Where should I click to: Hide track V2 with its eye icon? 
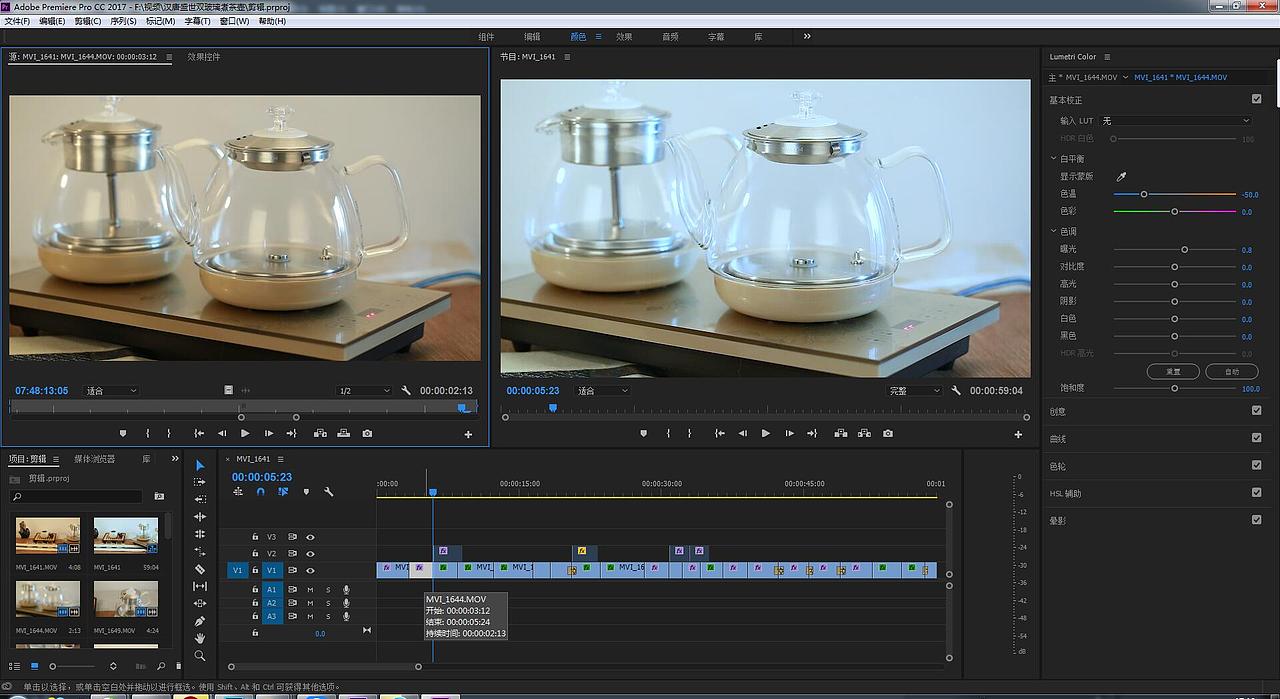click(310, 554)
